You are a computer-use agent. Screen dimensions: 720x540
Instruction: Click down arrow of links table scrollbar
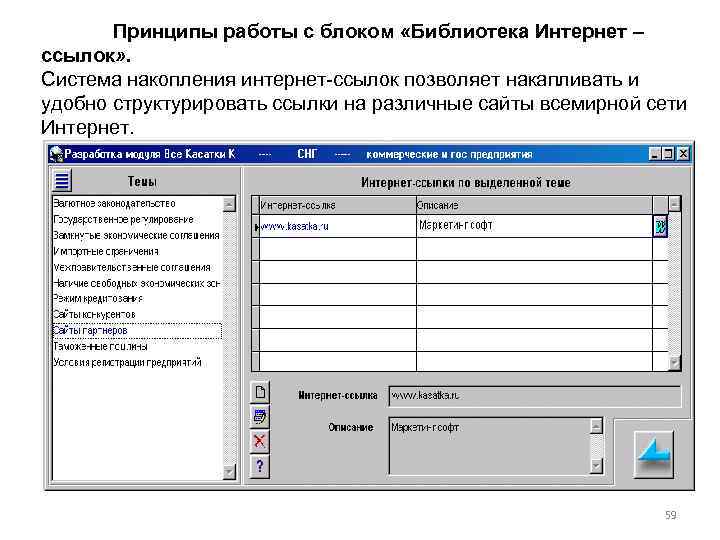pos(674,363)
